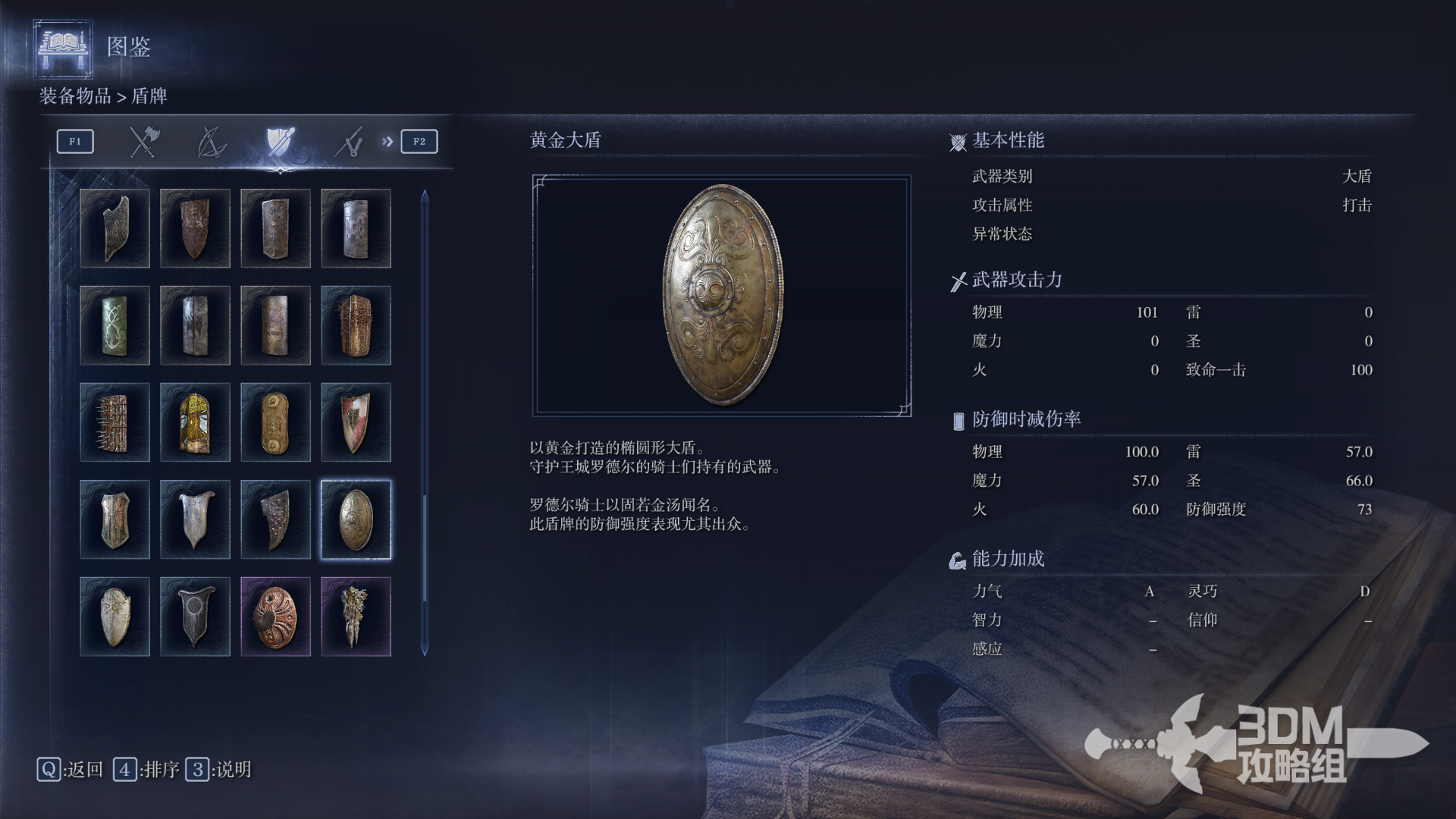Click the encyclopedia book icon at top left

(x=63, y=48)
